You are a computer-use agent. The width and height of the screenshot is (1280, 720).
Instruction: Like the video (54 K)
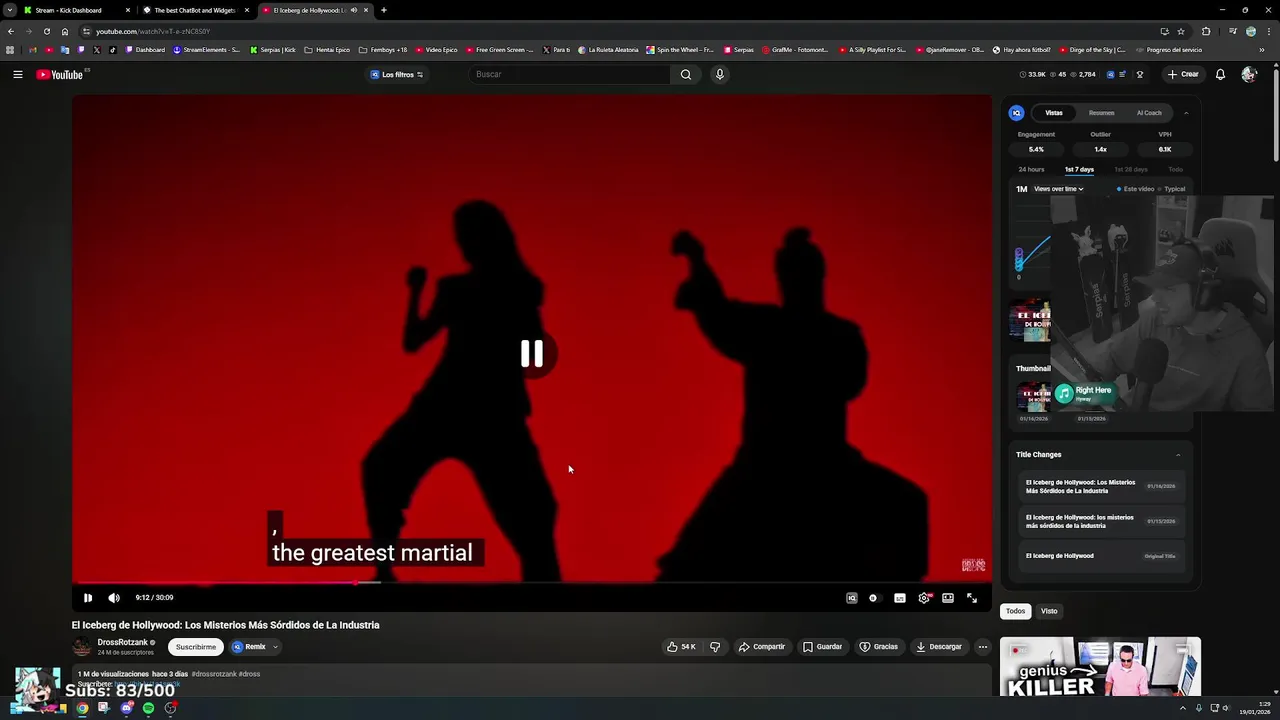coord(682,647)
